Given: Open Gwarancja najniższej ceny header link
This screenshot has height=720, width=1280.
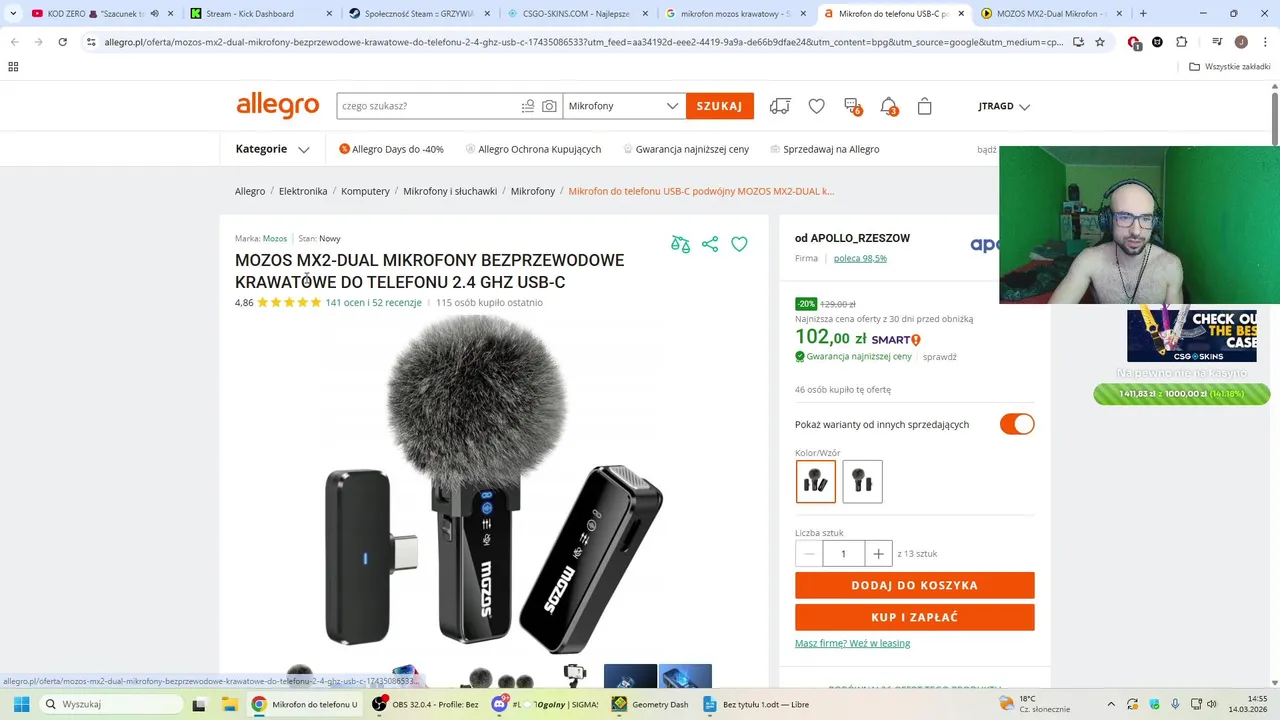Looking at the screenshot, I should 685,149.
